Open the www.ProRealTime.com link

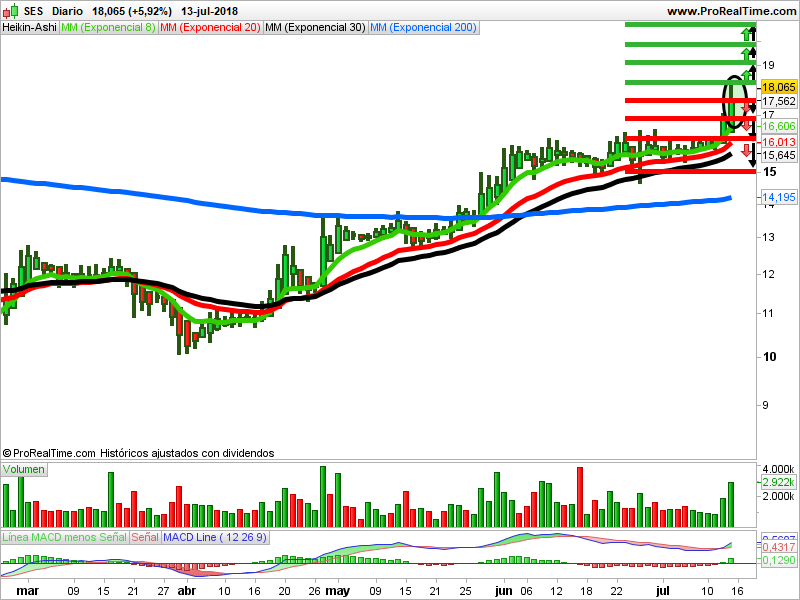tap(730, 11)
